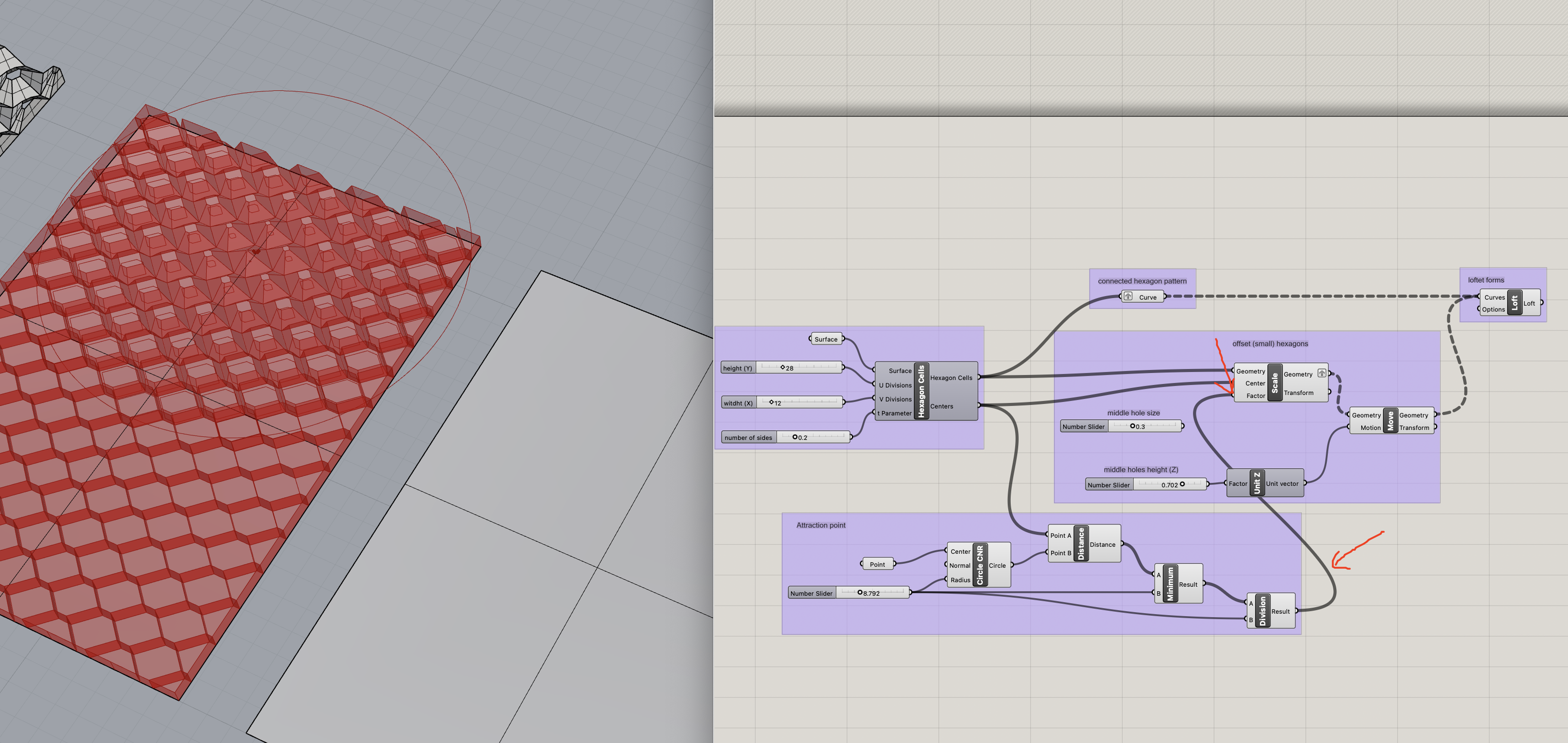
Task: Click the Hexagon Cells component name bar
Action: 921,391
